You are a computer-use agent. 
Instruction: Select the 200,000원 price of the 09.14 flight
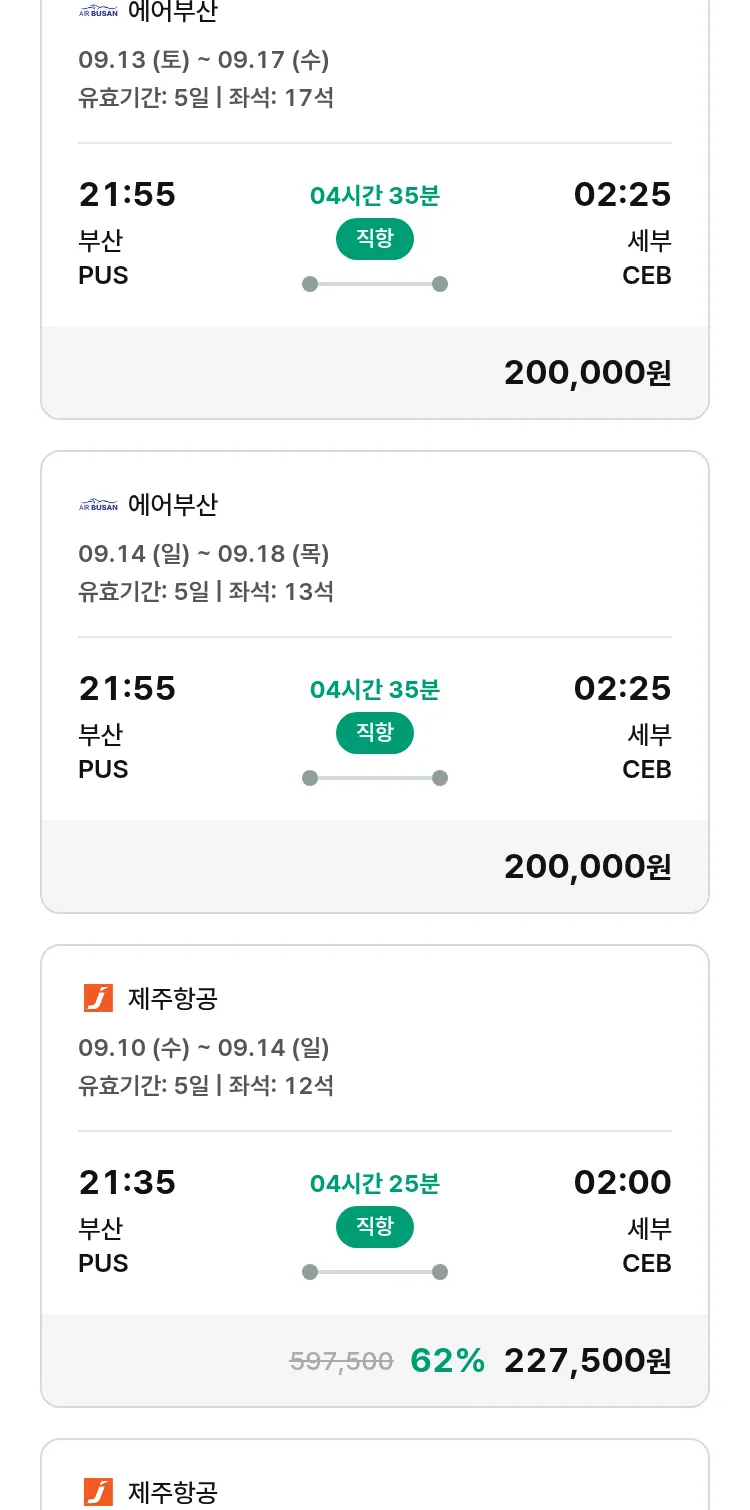(587, 867)
